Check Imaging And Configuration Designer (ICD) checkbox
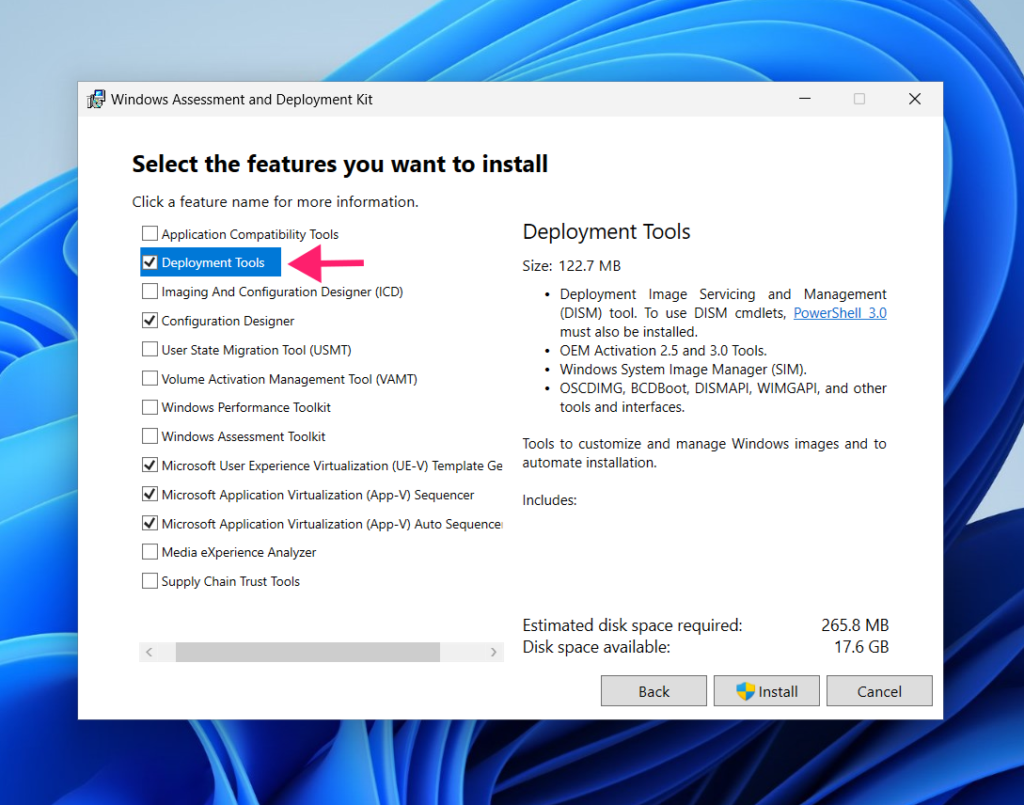 [x=150, y=291]
